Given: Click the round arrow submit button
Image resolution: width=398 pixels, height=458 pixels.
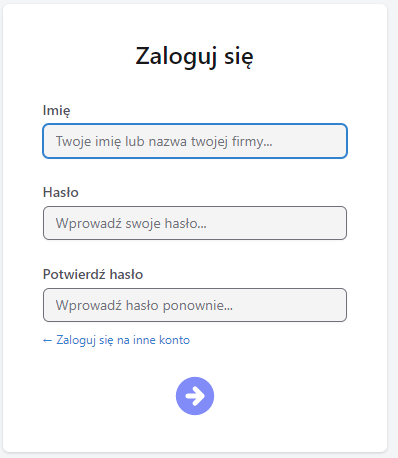Looking at the screenshot, I should (195, 396).
